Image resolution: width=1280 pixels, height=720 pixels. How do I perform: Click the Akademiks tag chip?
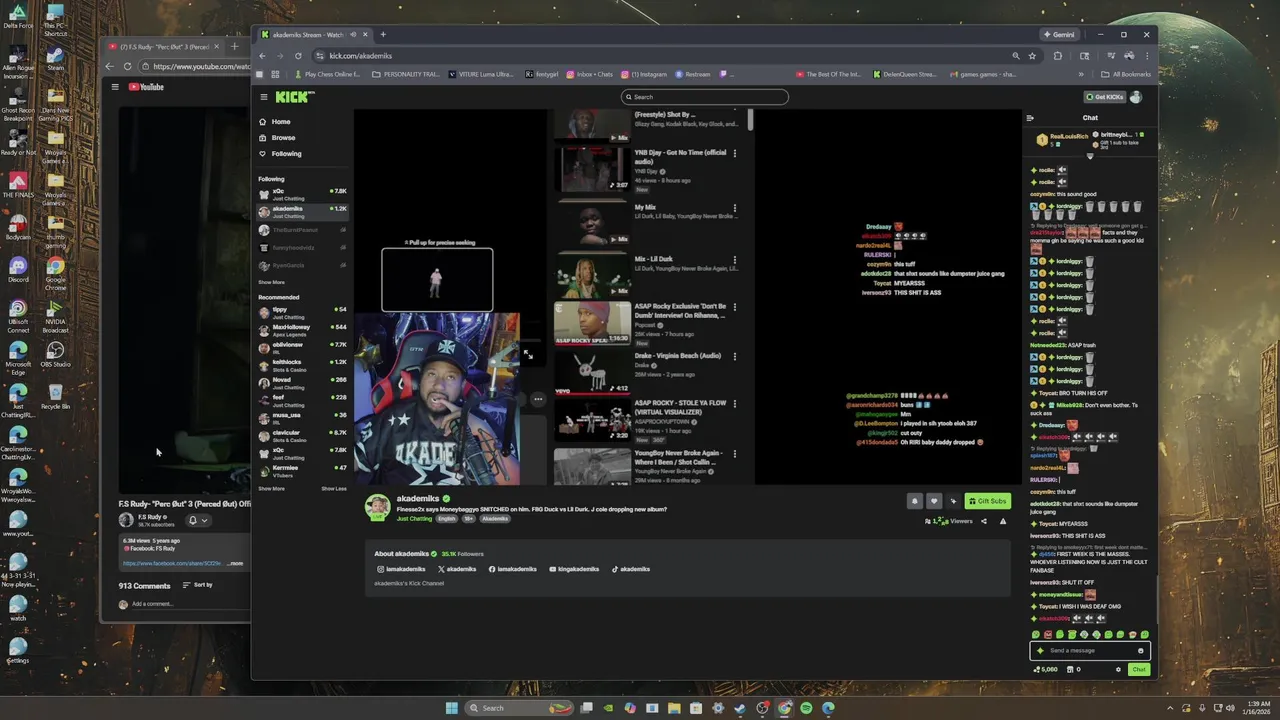[495, 519]
